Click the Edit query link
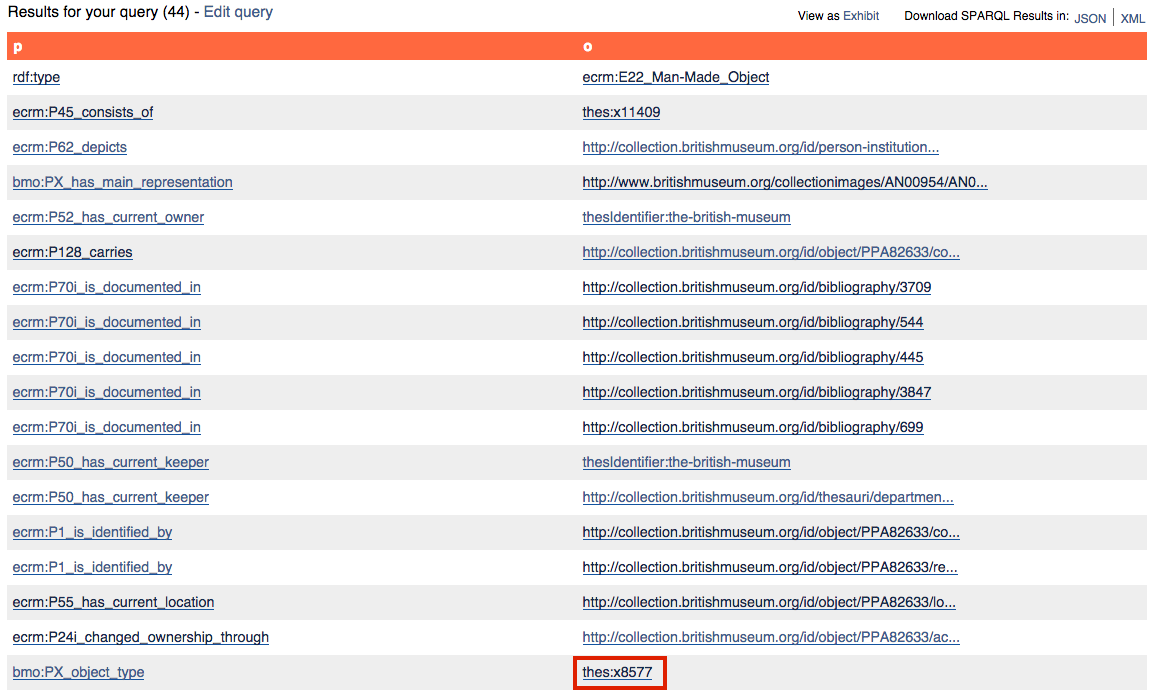1152x691 pixels. coord(238,13)
